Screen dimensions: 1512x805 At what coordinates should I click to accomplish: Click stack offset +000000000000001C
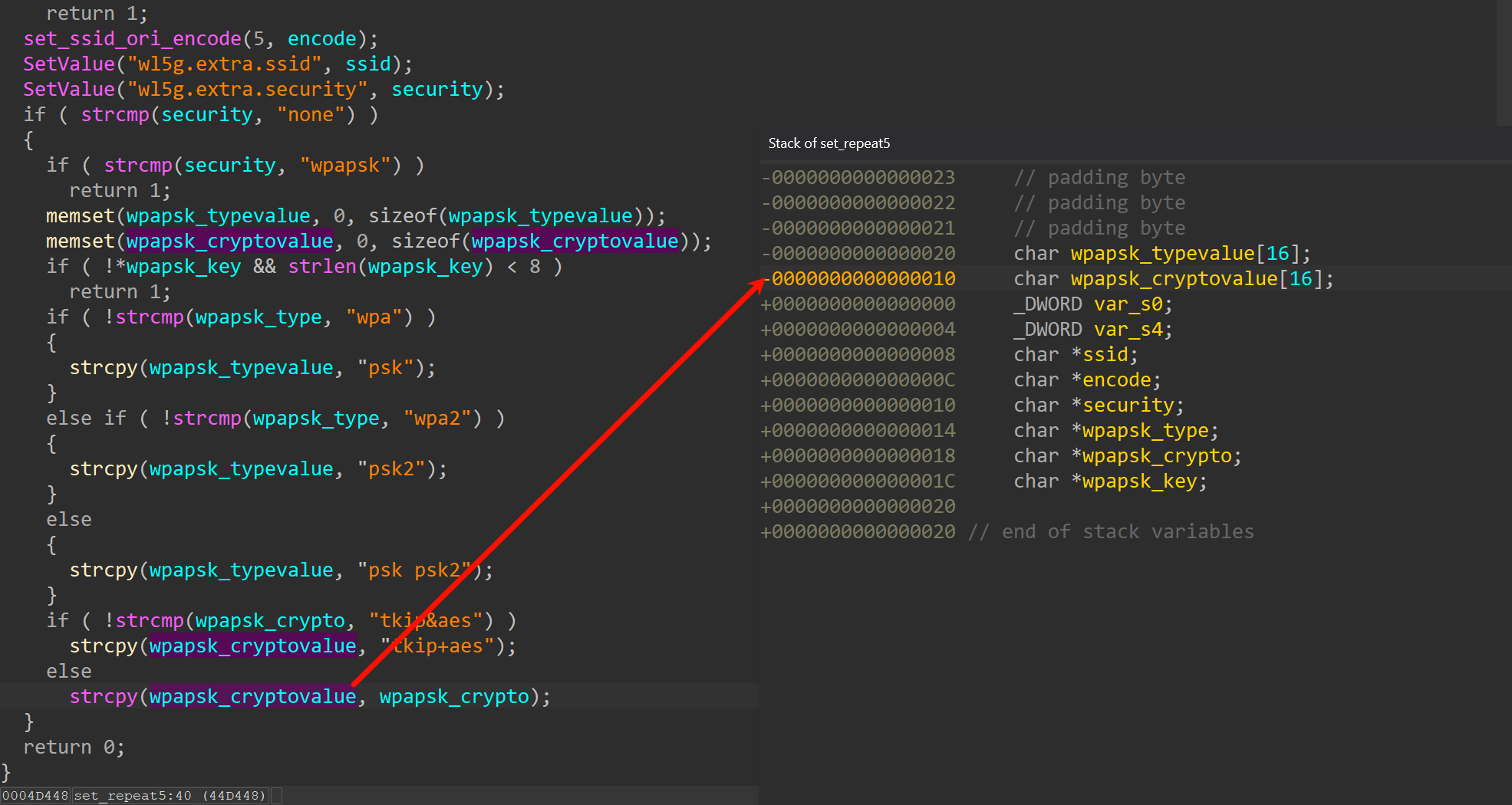tap(858, 481)
